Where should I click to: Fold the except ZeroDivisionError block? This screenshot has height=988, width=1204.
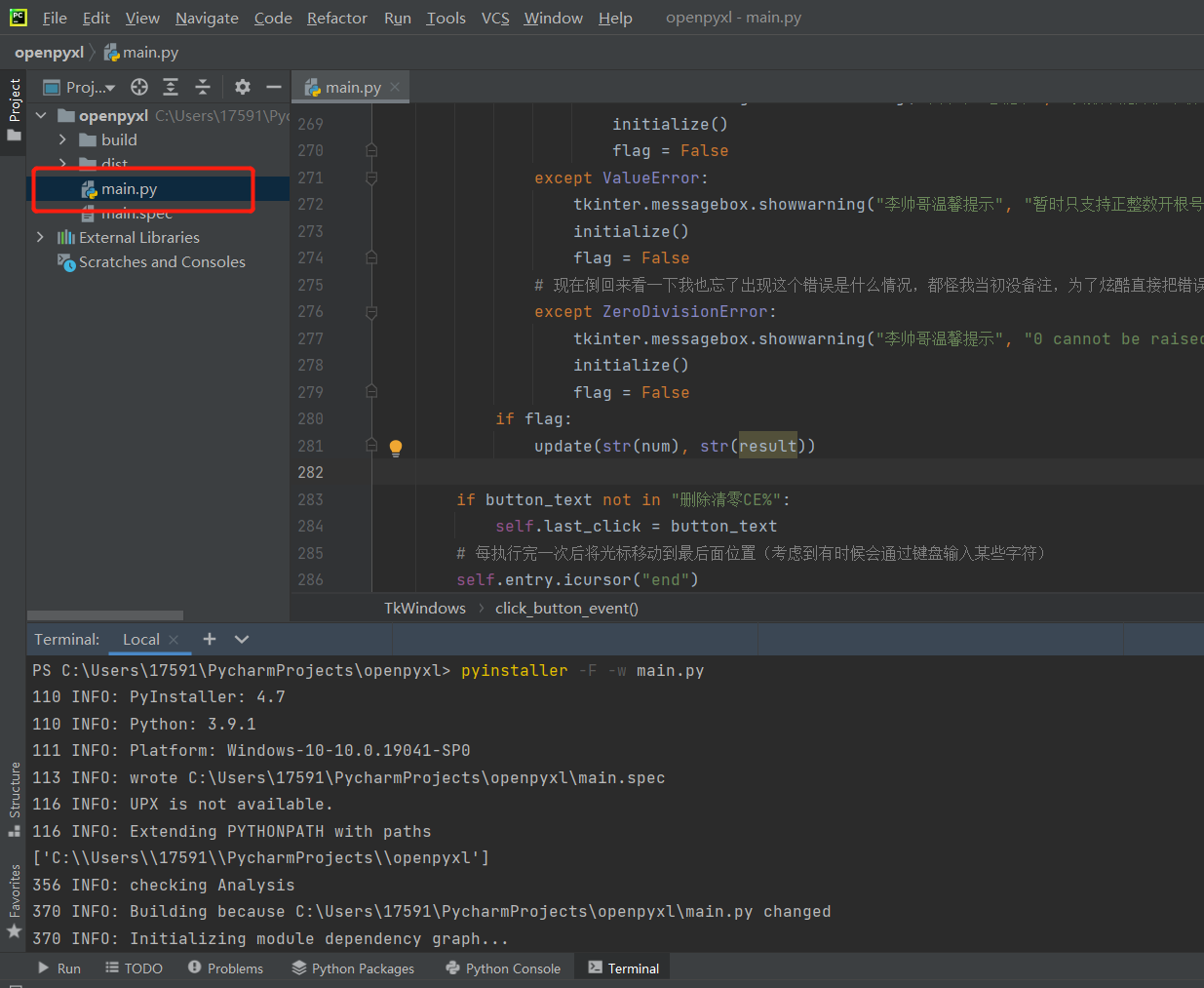[371, 312]
